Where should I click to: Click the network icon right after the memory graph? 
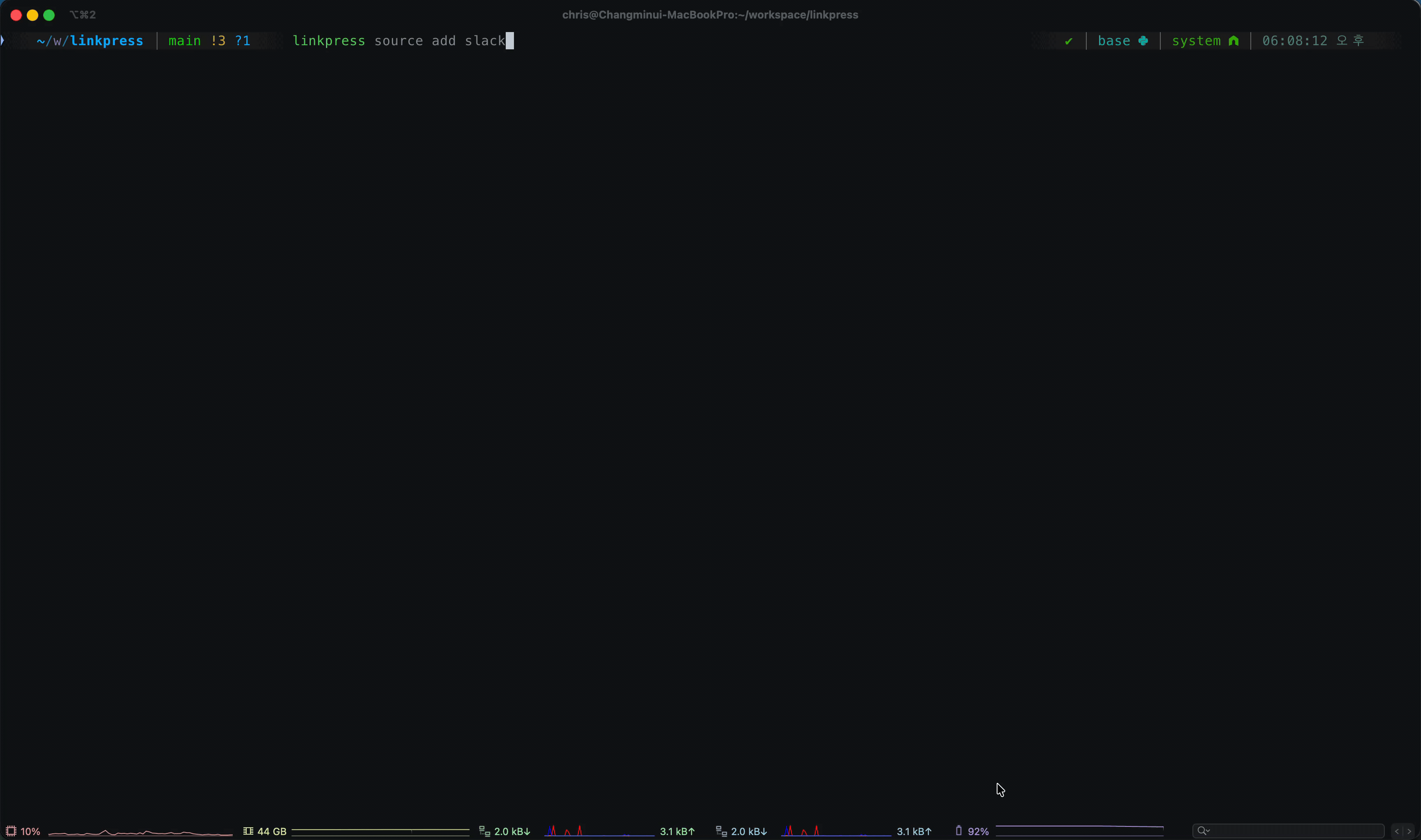tap(484, 831)
